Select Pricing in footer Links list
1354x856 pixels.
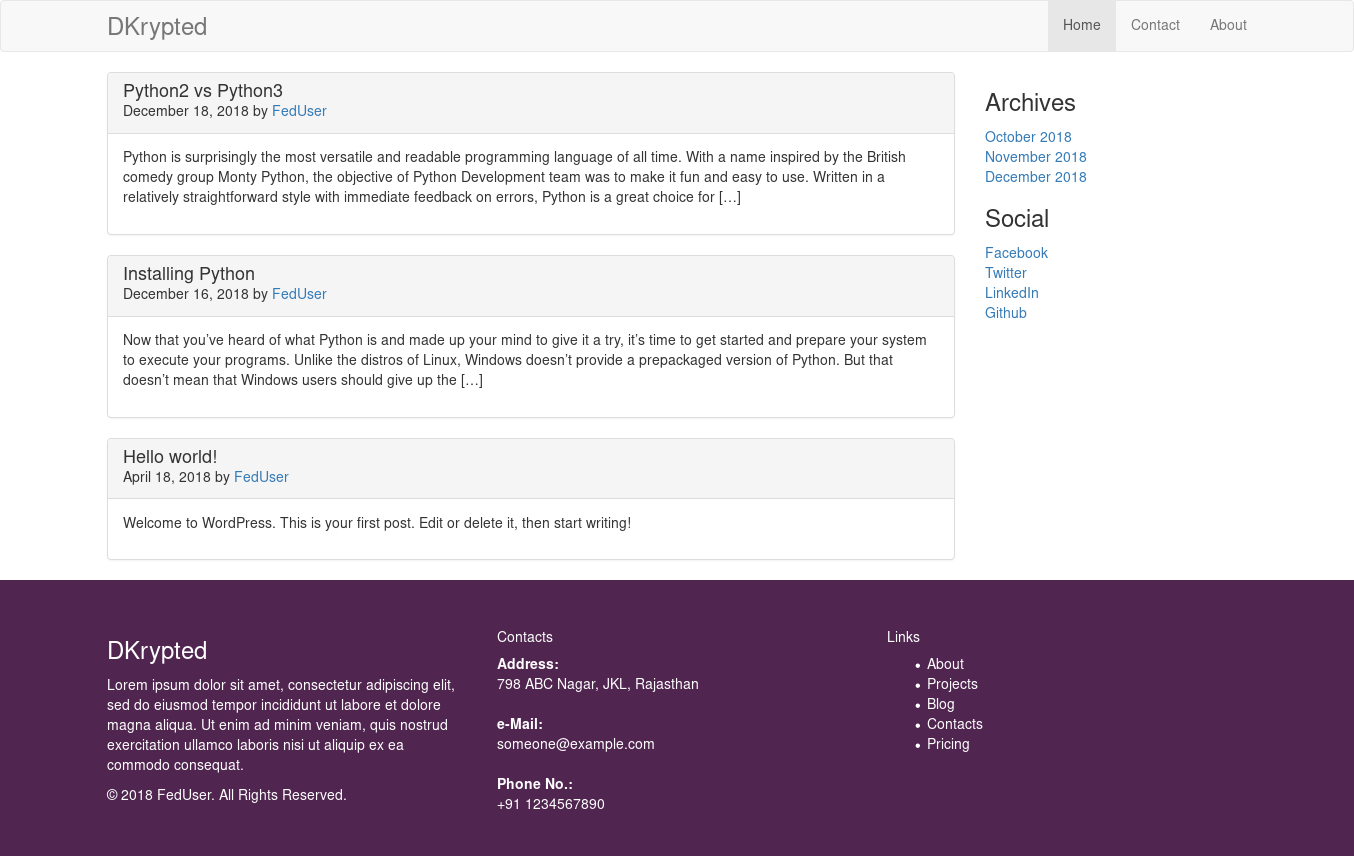[948, 744]
